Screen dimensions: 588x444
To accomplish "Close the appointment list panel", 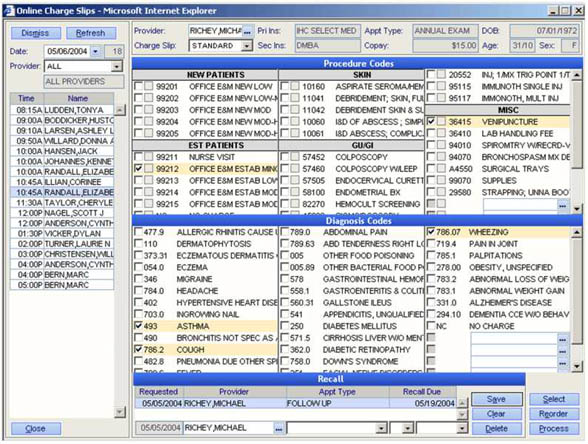I will pyautogui.click(x=36, y=428).
